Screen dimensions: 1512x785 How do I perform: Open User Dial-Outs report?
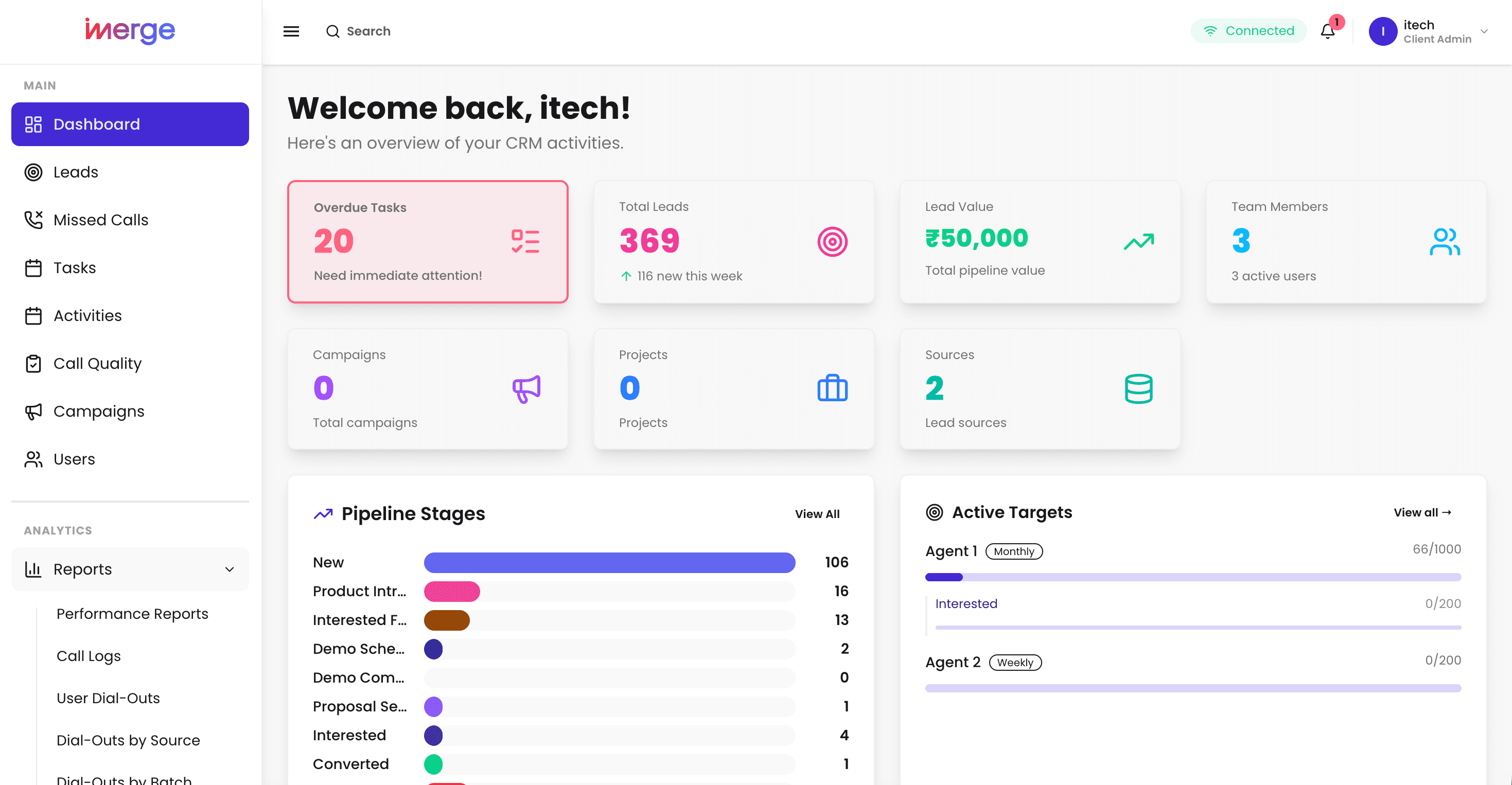coord(108,698)
